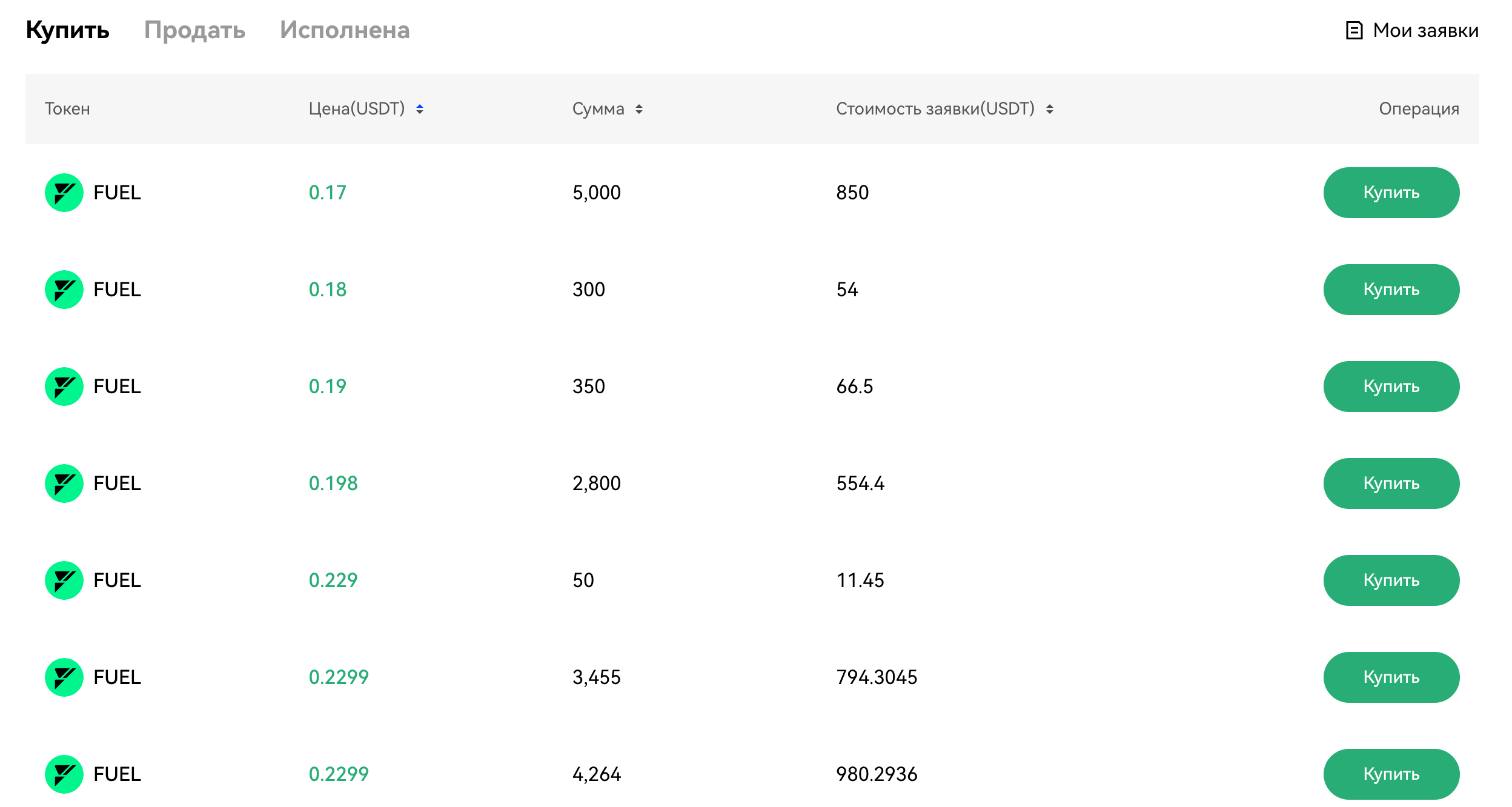Click the Стоимость заявки(USDT) header text

tap(935, 109)
